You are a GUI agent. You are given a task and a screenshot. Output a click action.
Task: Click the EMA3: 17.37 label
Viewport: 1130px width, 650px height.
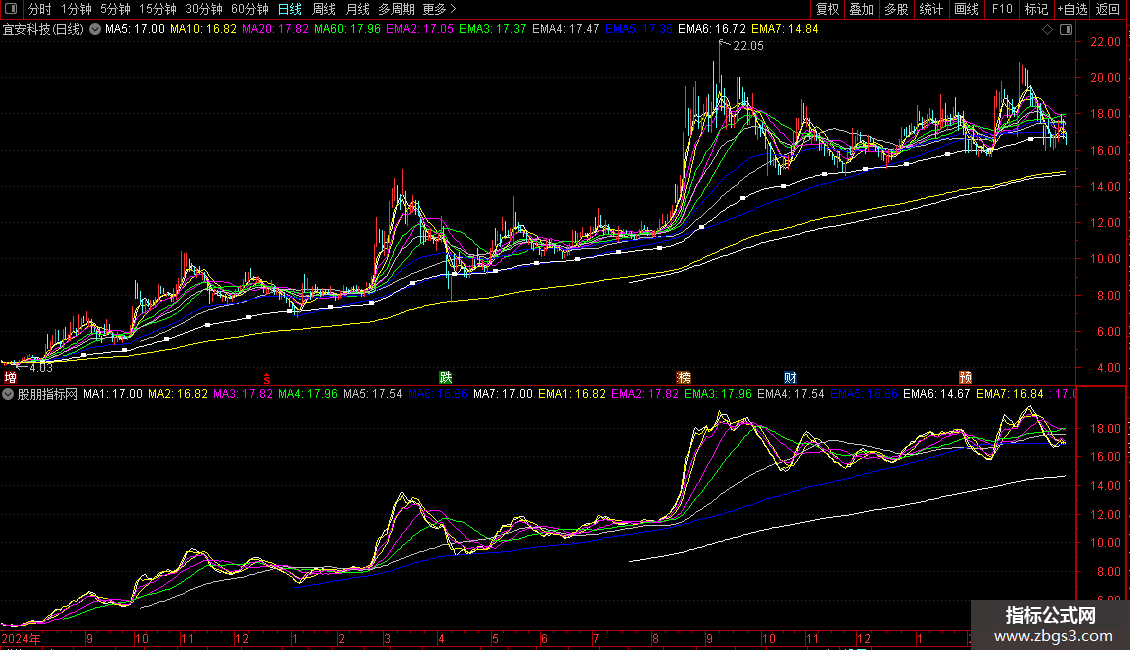(x=493, y=30)
